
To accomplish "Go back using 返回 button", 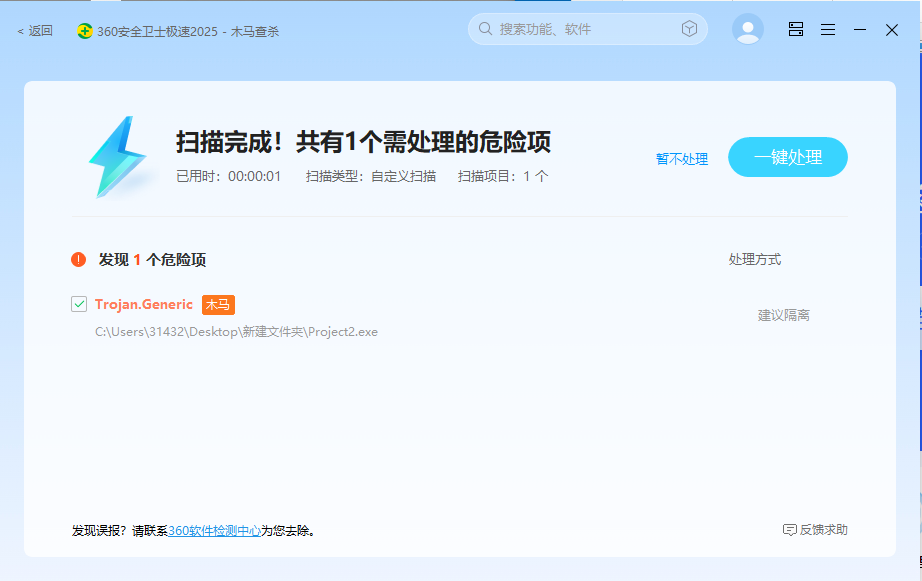I will click(35, 31).
